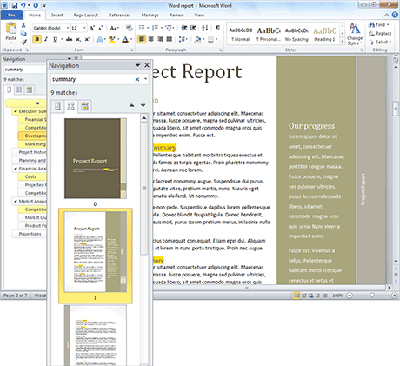Switch to the Review ribbon tab

pos(176,15)
